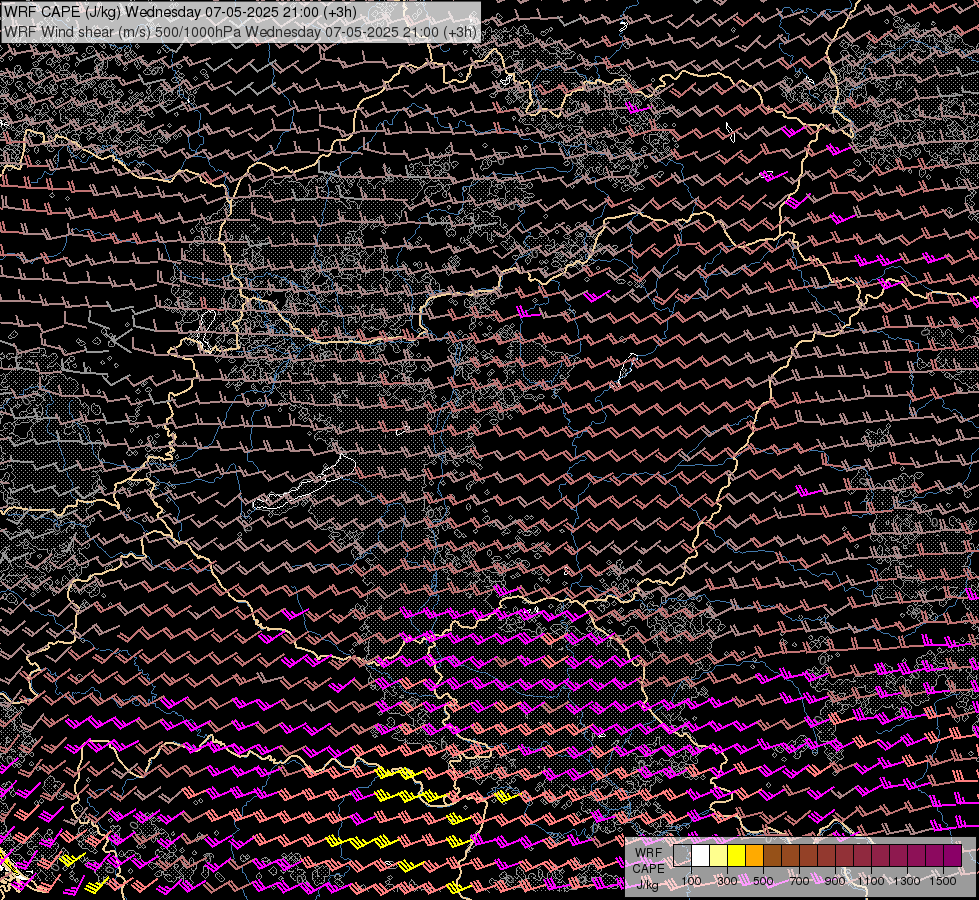Click the "CAPE" label in the legend
The image size is (979, 900).
coord(649,869)
